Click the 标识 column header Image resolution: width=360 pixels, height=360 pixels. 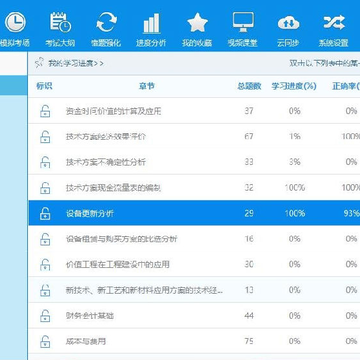[x=44, y=86]
